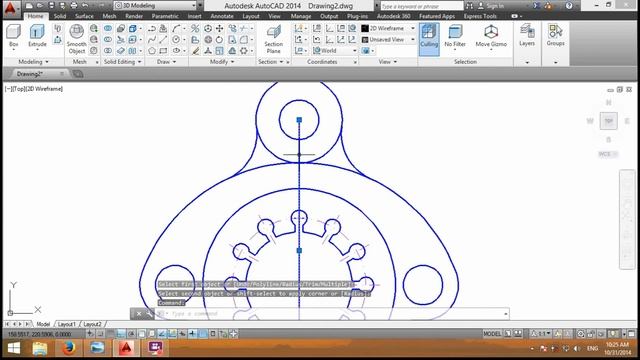Open the Windows Start button
Viewport: 640px width, 360px height.
13,348
